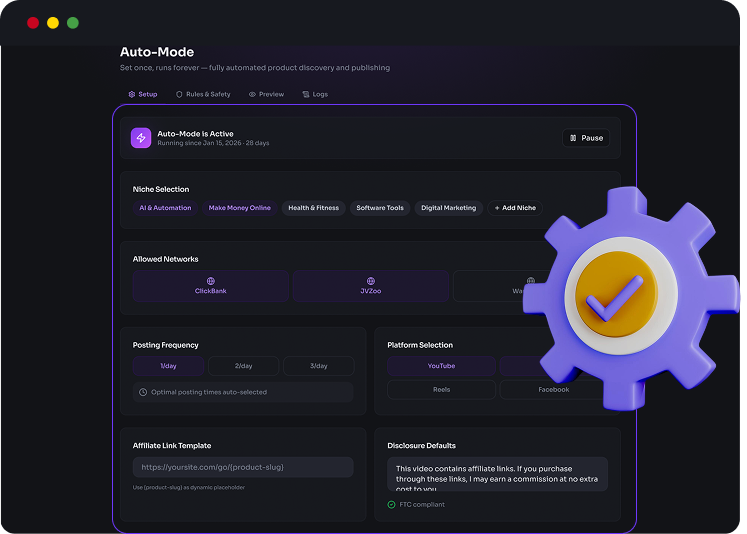Image resolution: width=747 pixels, height=534 pixels.
Task: Click the clock icon in optimal posting times
Action: 143,392
